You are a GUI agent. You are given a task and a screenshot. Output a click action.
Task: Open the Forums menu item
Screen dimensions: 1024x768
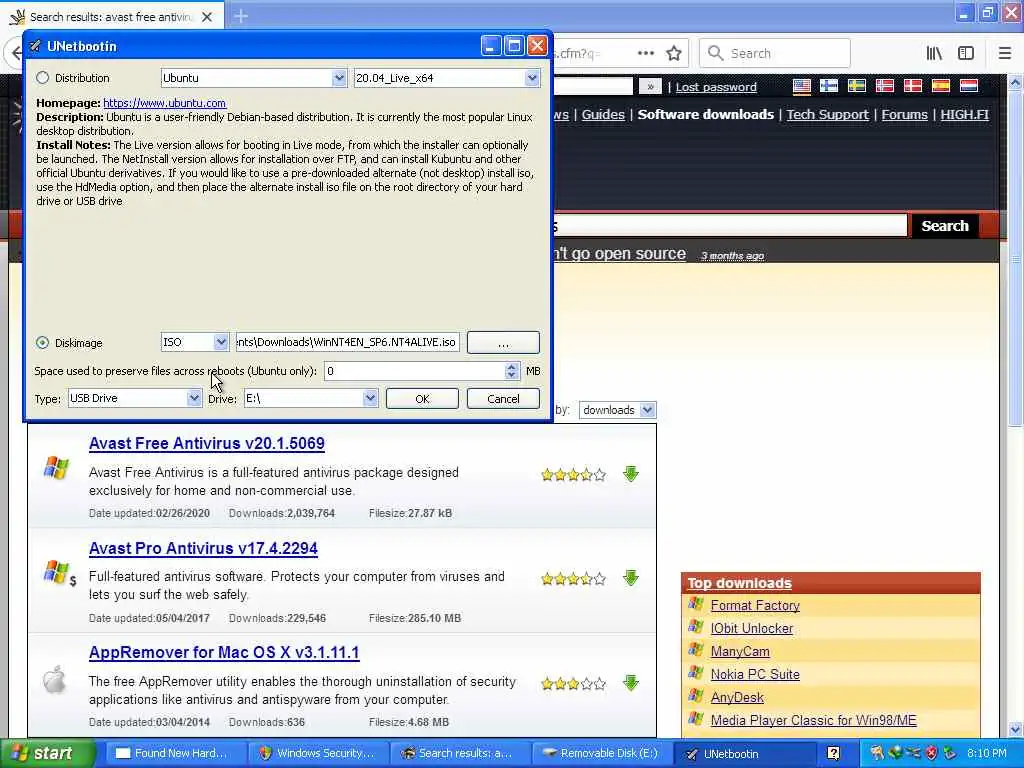click(904, 115)
